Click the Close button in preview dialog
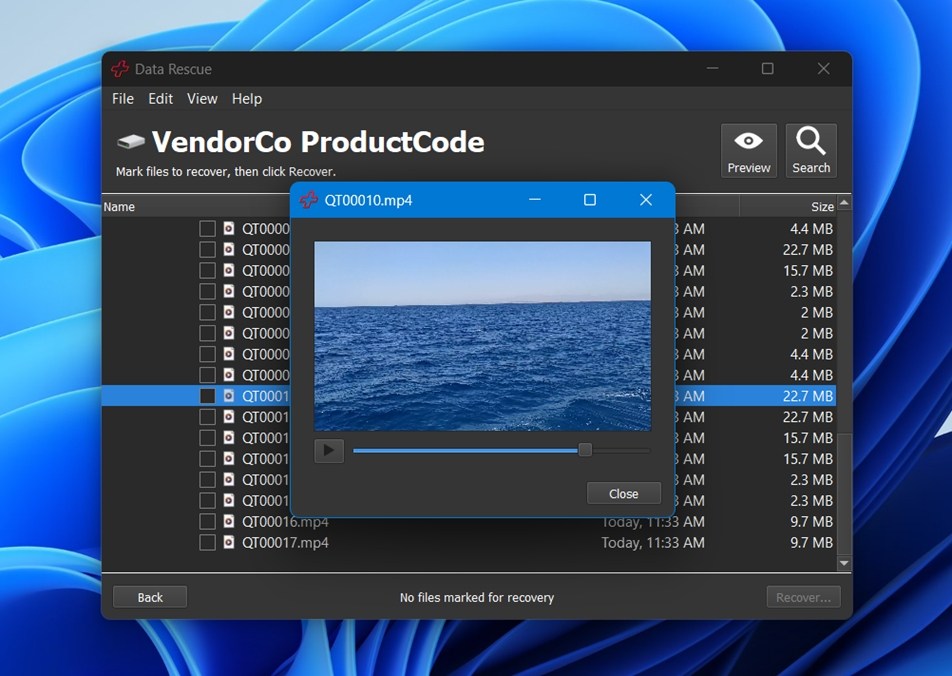This screenshot has height=676, width=952. click(623, 494)
